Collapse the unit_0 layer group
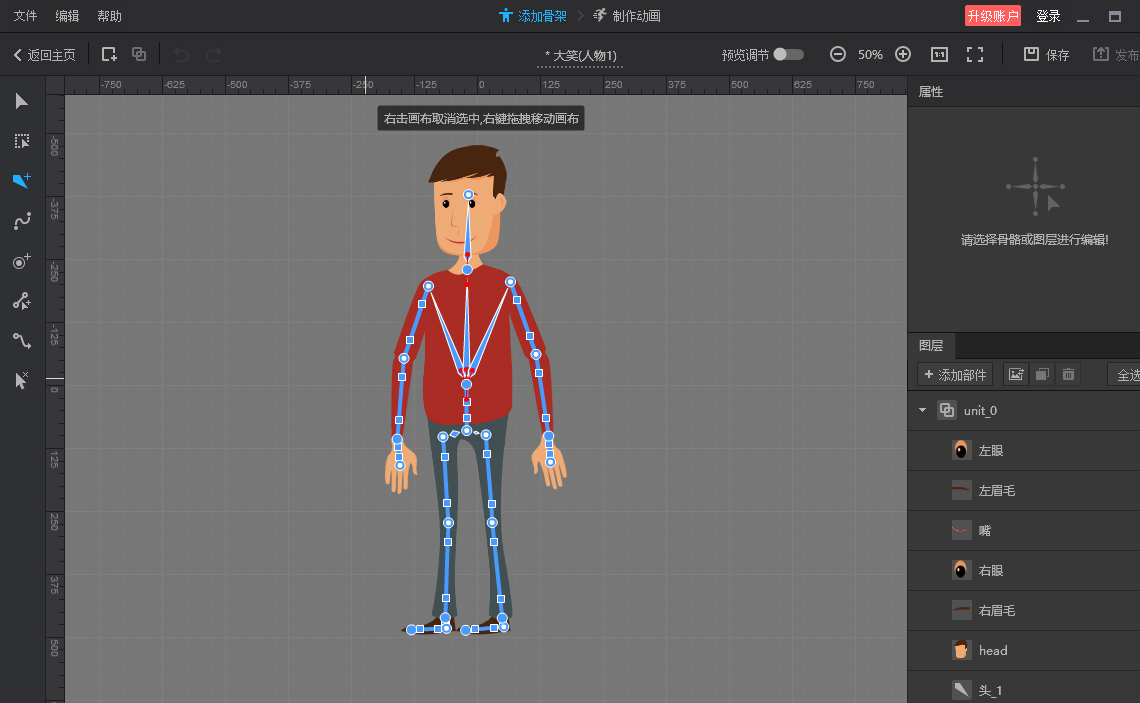The width and height of the screenshot is (1140, 703). coord(922,410)
